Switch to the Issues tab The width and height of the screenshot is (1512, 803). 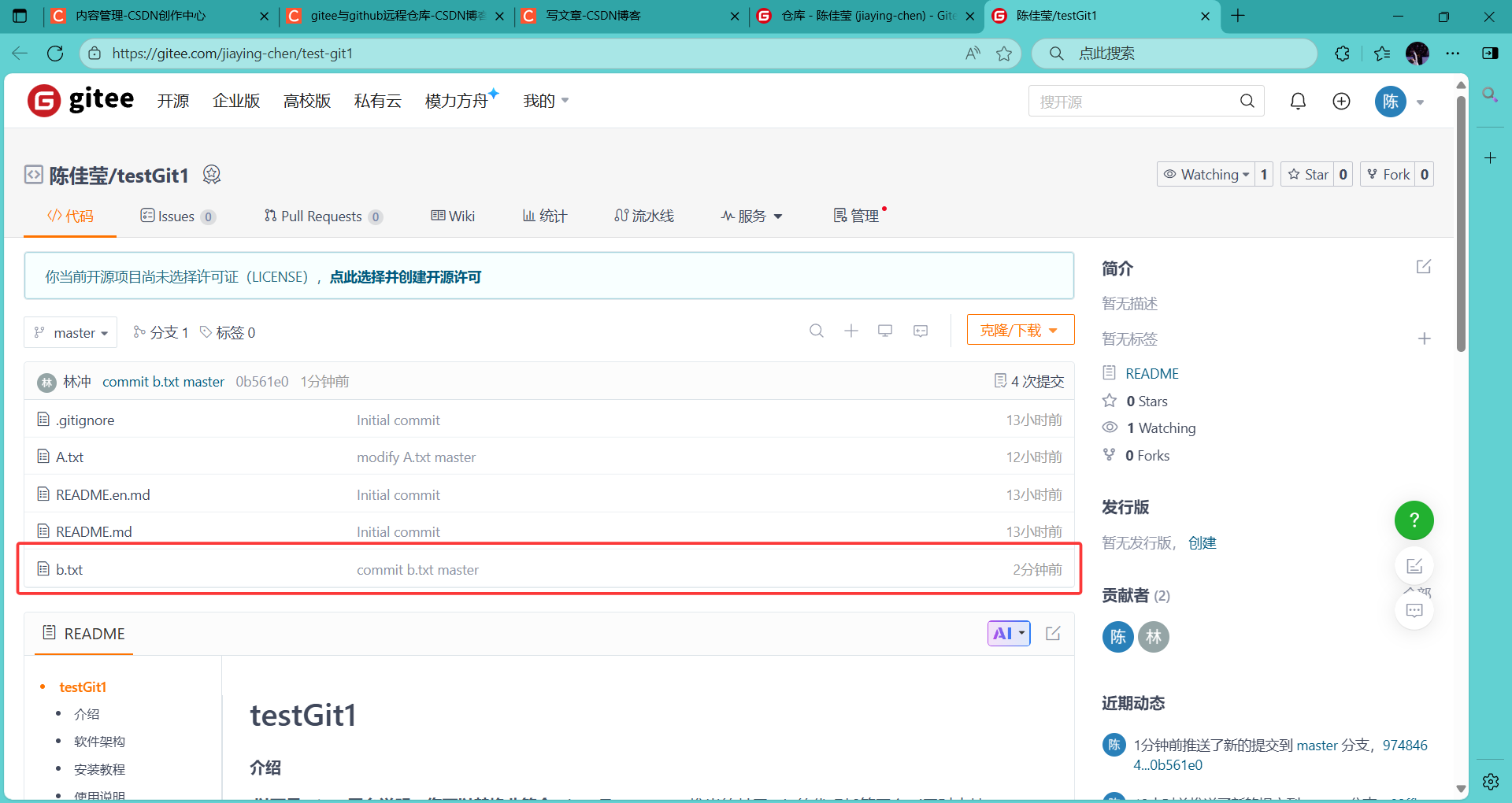178,216
